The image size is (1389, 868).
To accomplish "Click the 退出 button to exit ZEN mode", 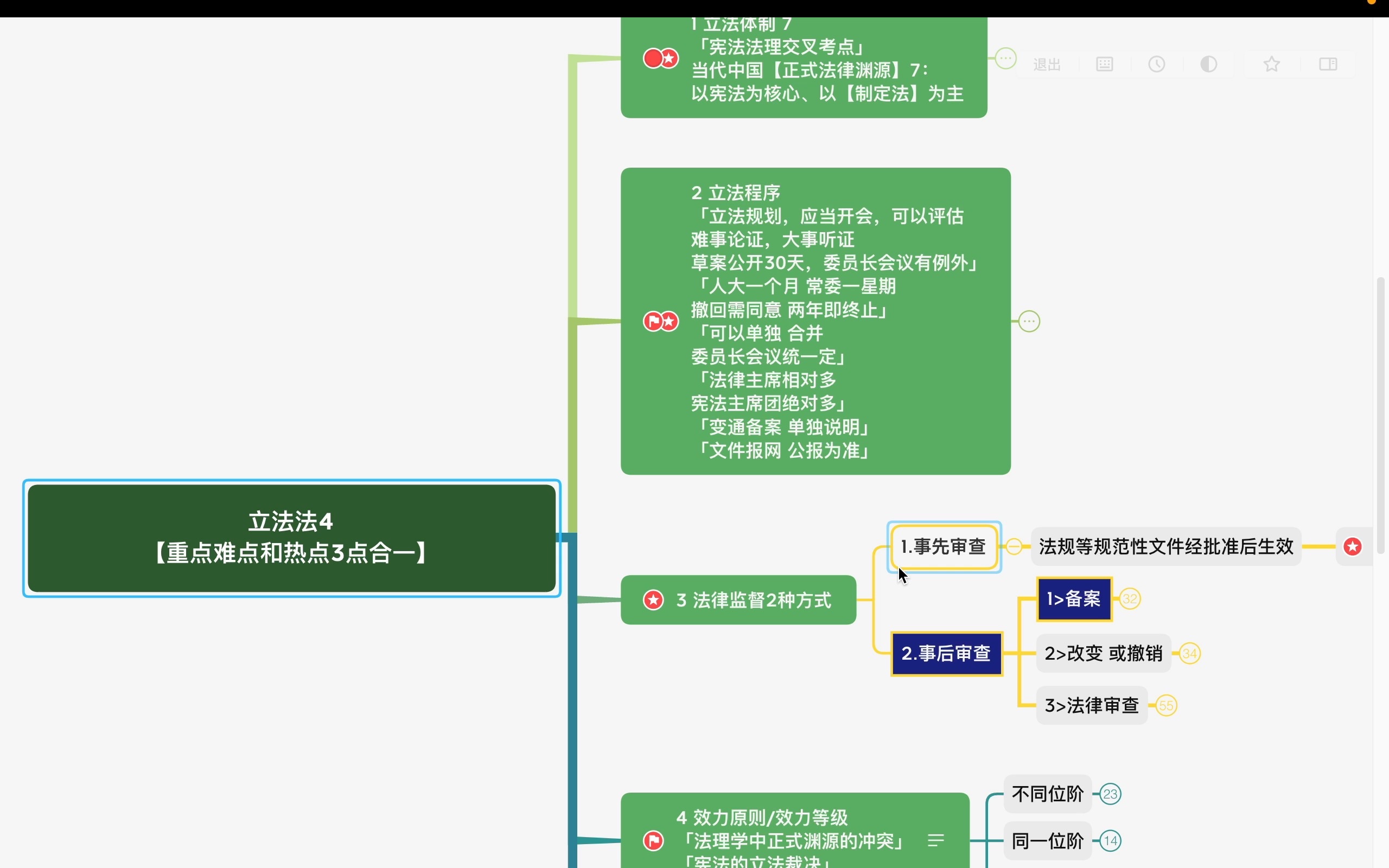I will click(1047, 65).
